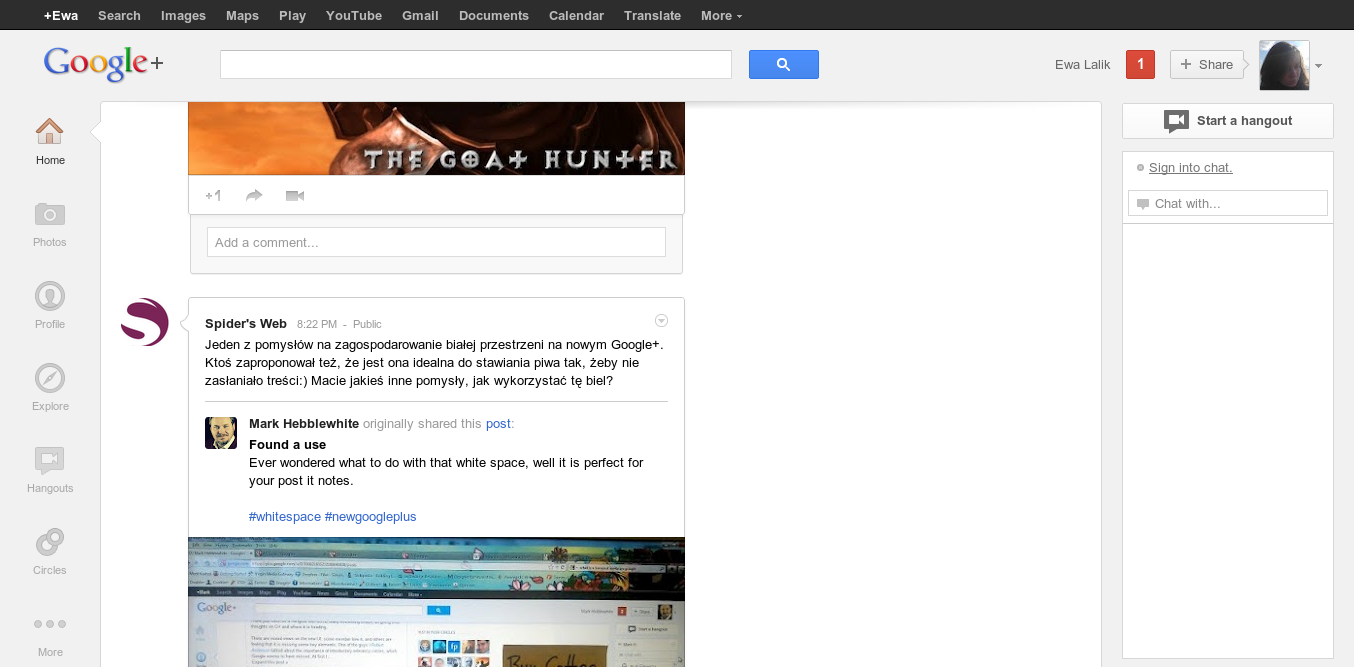Open the Spider's Web post options dropdown
Image resolution: width=1354 pixels, height=667 pixels.
click(661, 321)
